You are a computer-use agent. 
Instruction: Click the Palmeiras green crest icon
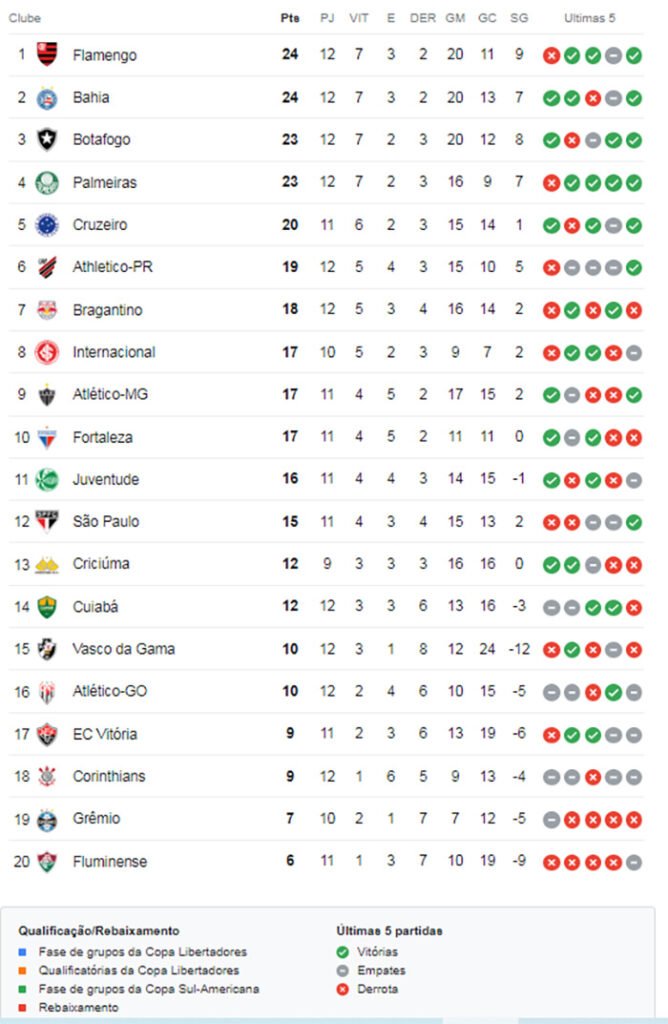coord(47,182)
